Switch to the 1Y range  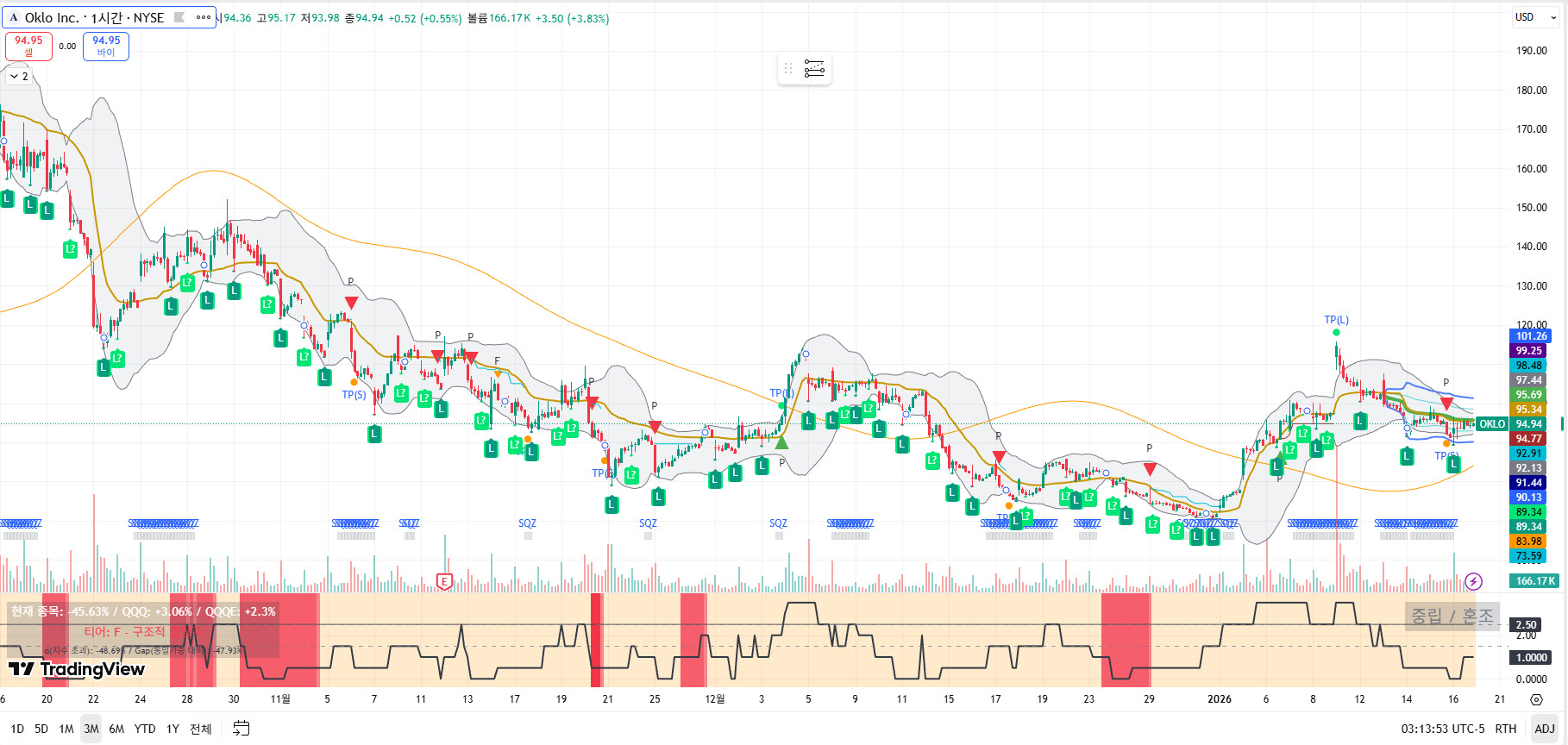click(x=172, y=729)
